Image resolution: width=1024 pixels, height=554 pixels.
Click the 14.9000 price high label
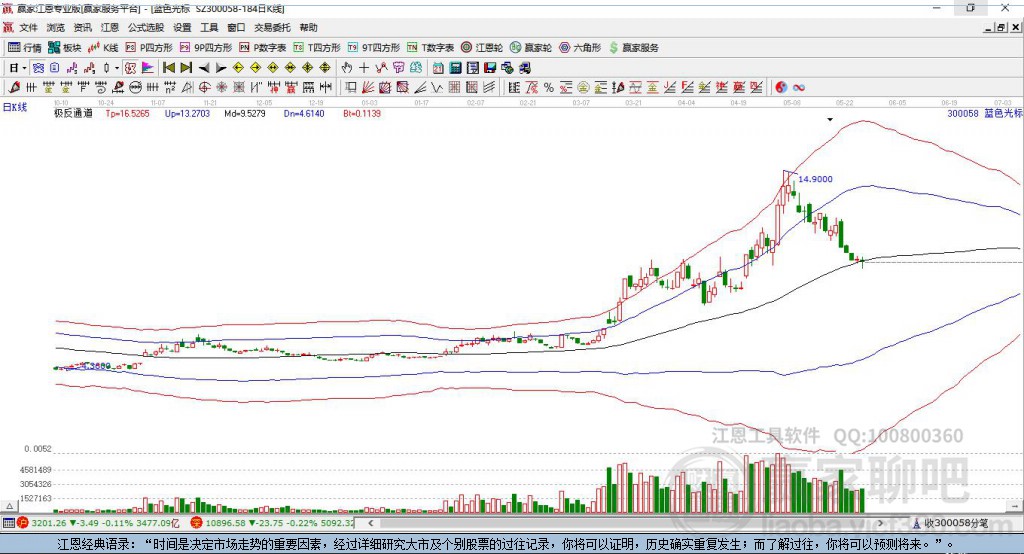[816, 179]
